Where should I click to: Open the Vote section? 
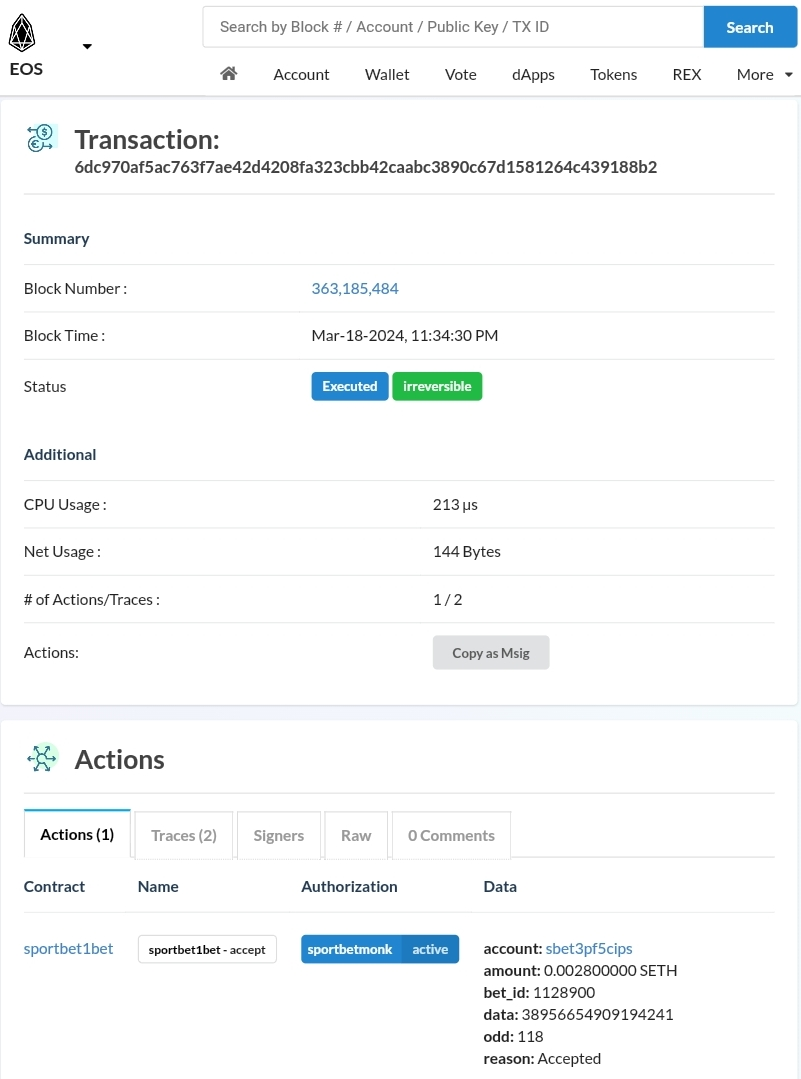pos(460,74)
